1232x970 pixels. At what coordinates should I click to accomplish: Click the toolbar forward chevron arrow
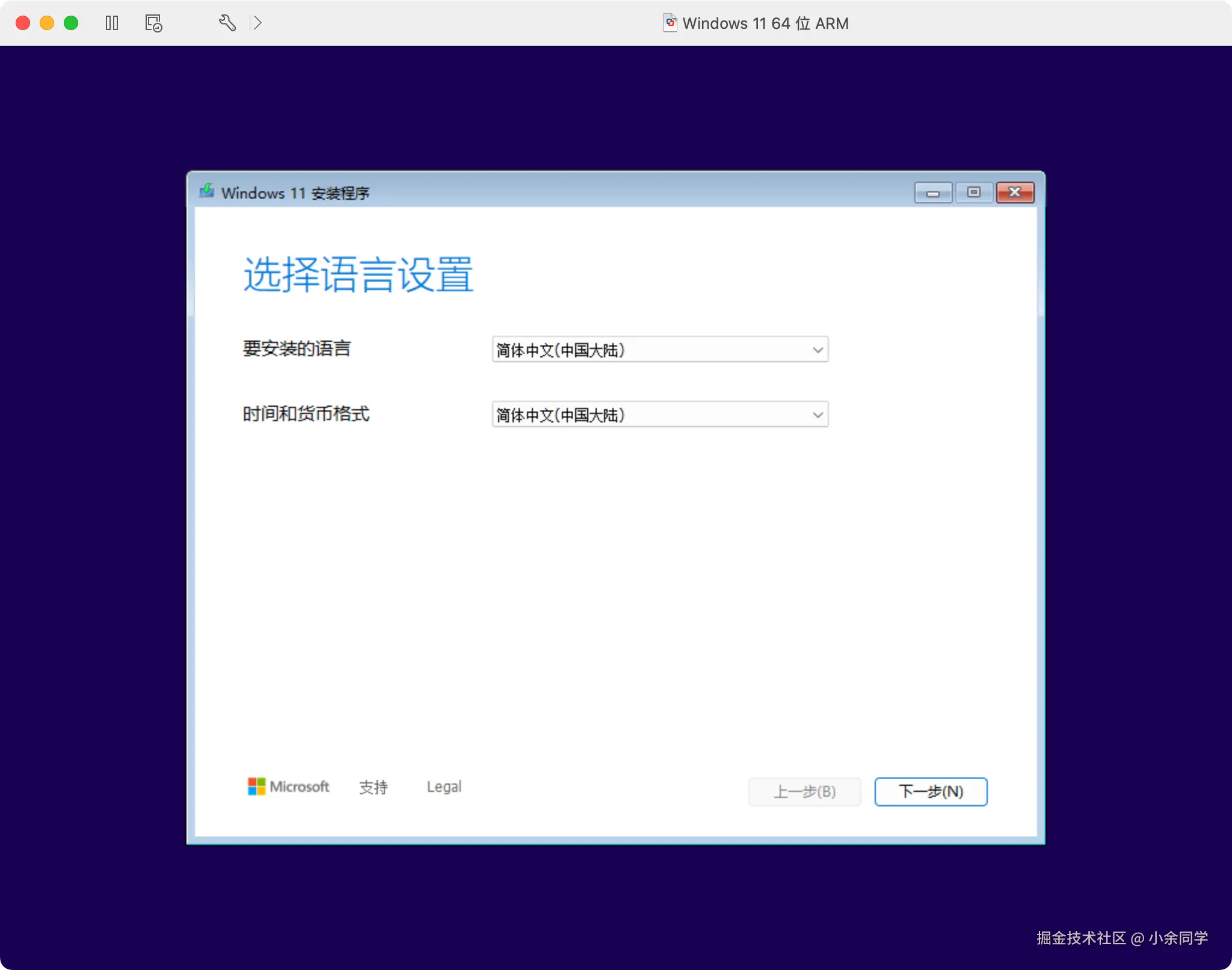(257, 23)
